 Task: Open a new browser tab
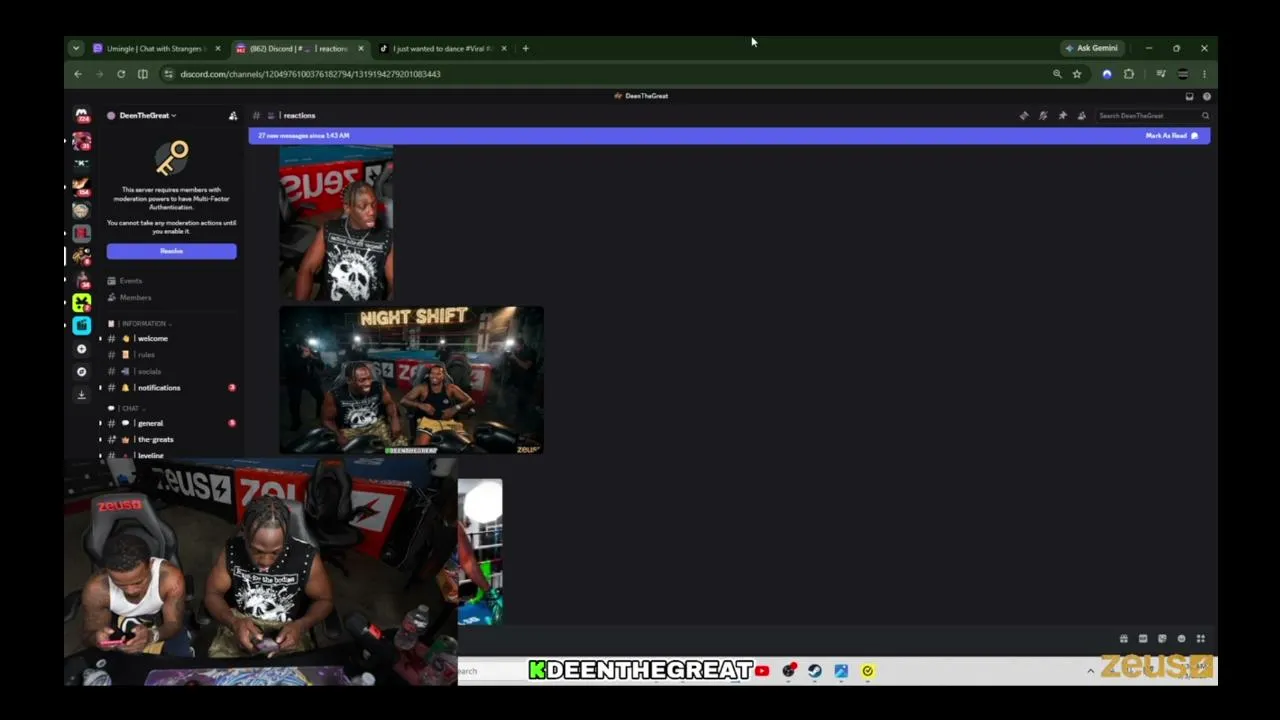pos(526,48)
